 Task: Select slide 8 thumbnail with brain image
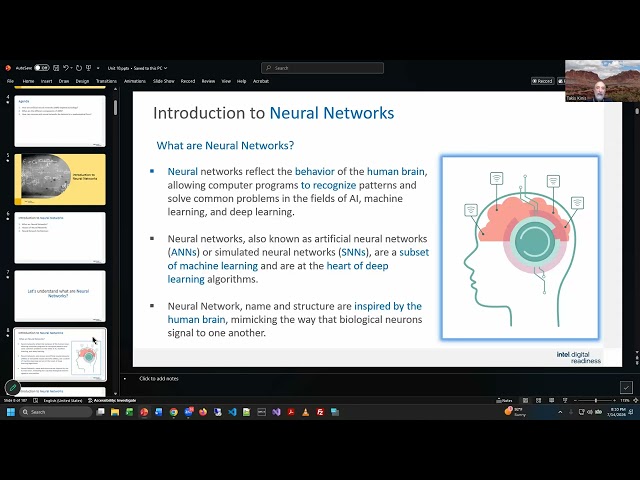pos(60,354)
